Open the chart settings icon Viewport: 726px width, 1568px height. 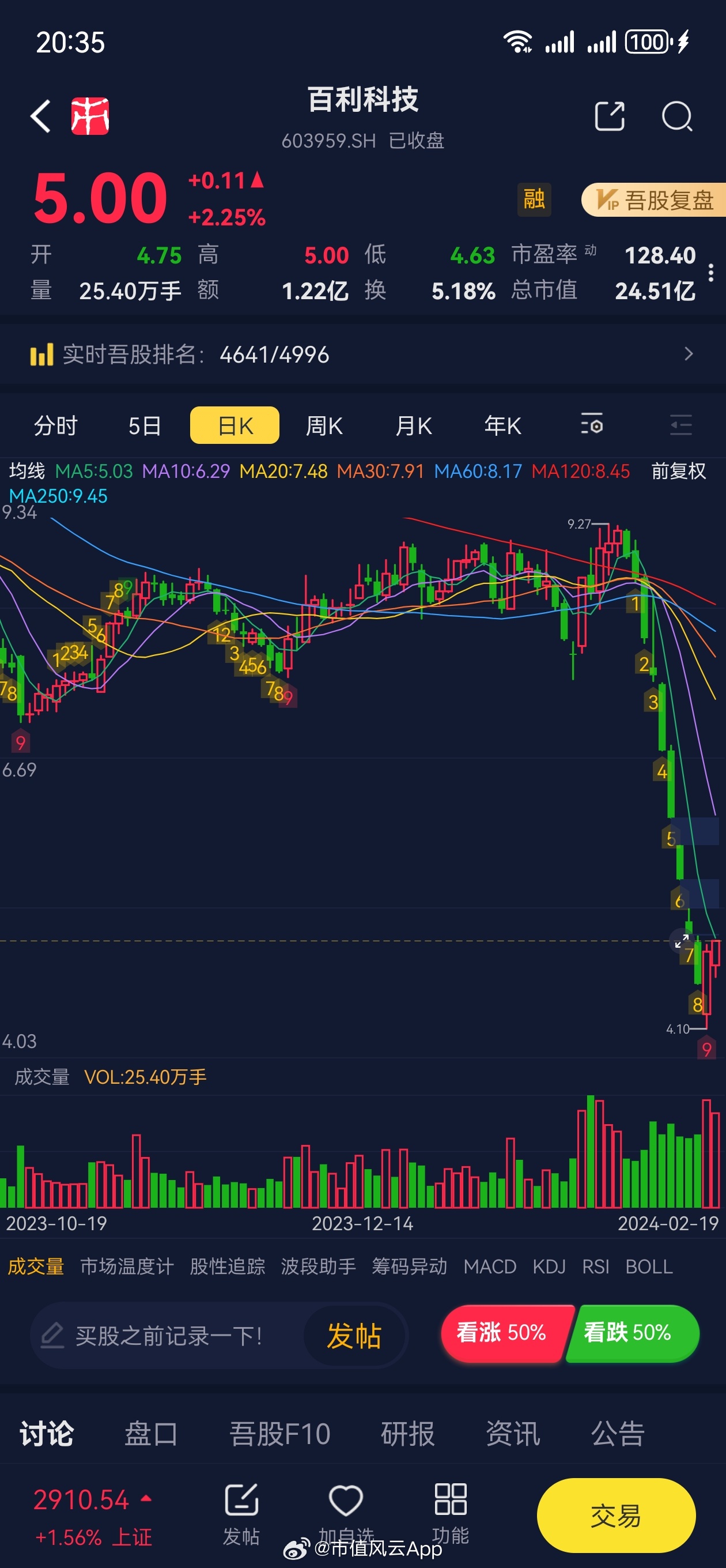[591, 424]
